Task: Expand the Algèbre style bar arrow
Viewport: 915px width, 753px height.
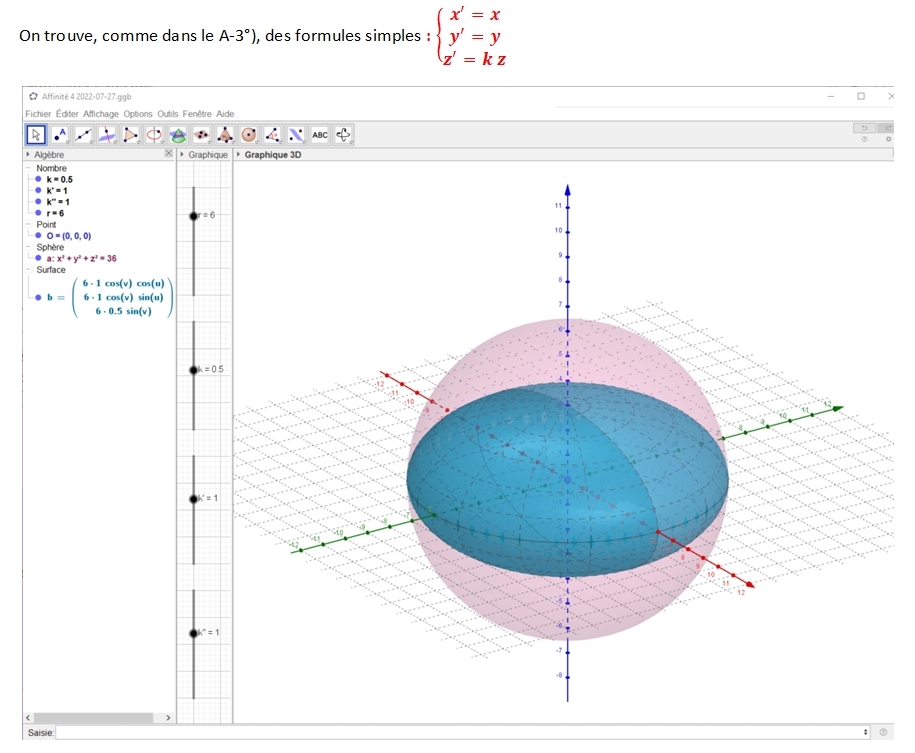Action: [28, 154]
